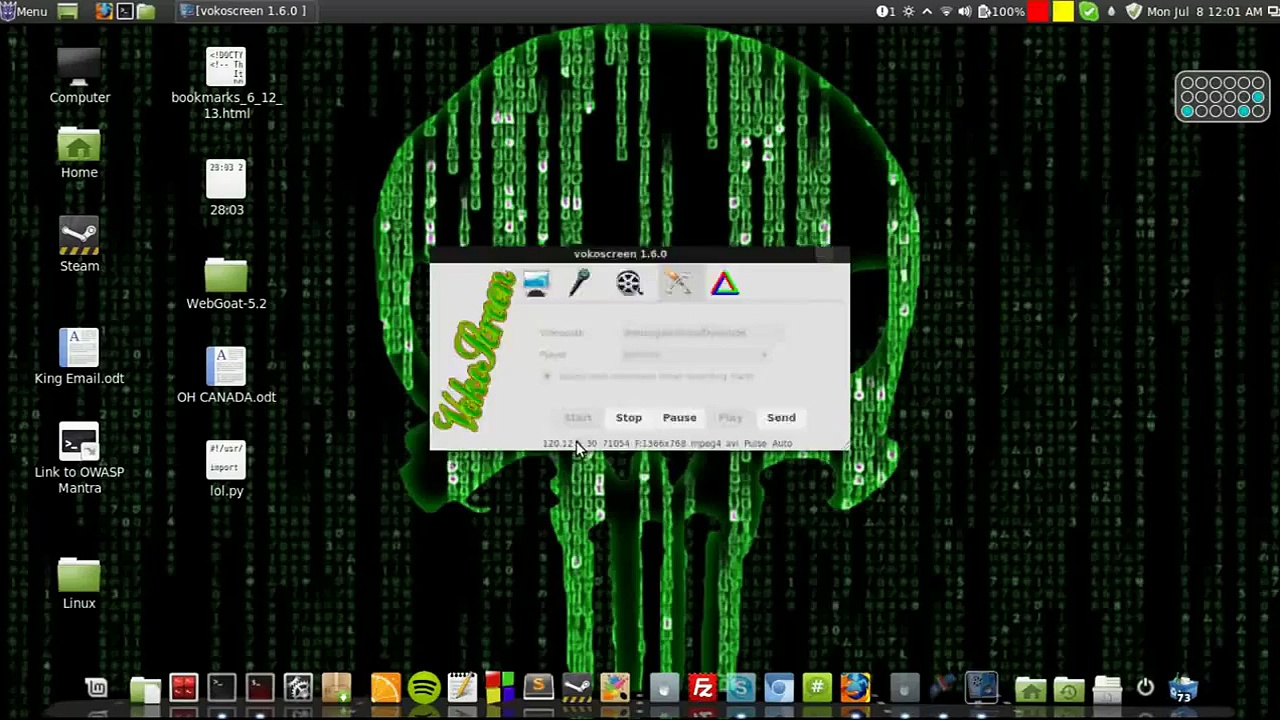This screenshot has width=1280, height=720.
Task: Click the Stop button in vokoscreen
Action: [x=629, y=418]
